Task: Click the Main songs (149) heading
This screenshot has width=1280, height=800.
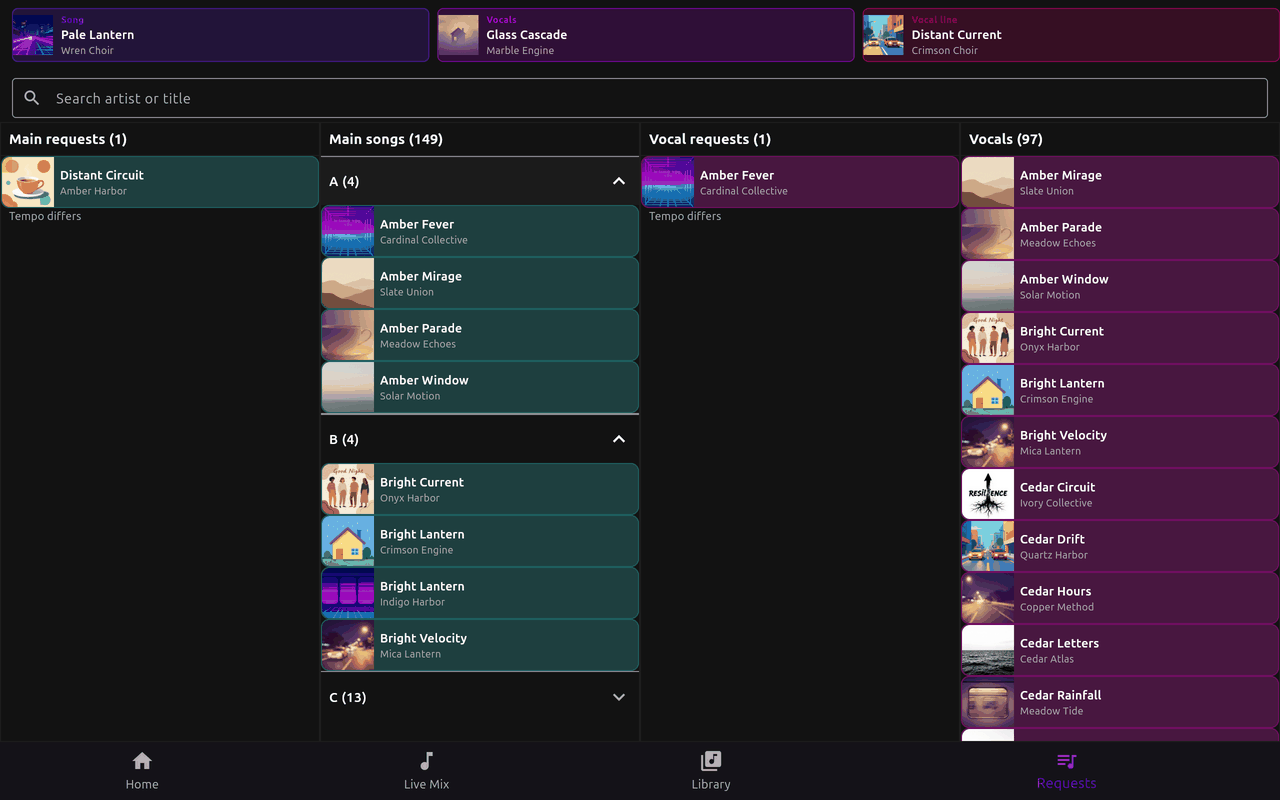Action: (386, 139)
